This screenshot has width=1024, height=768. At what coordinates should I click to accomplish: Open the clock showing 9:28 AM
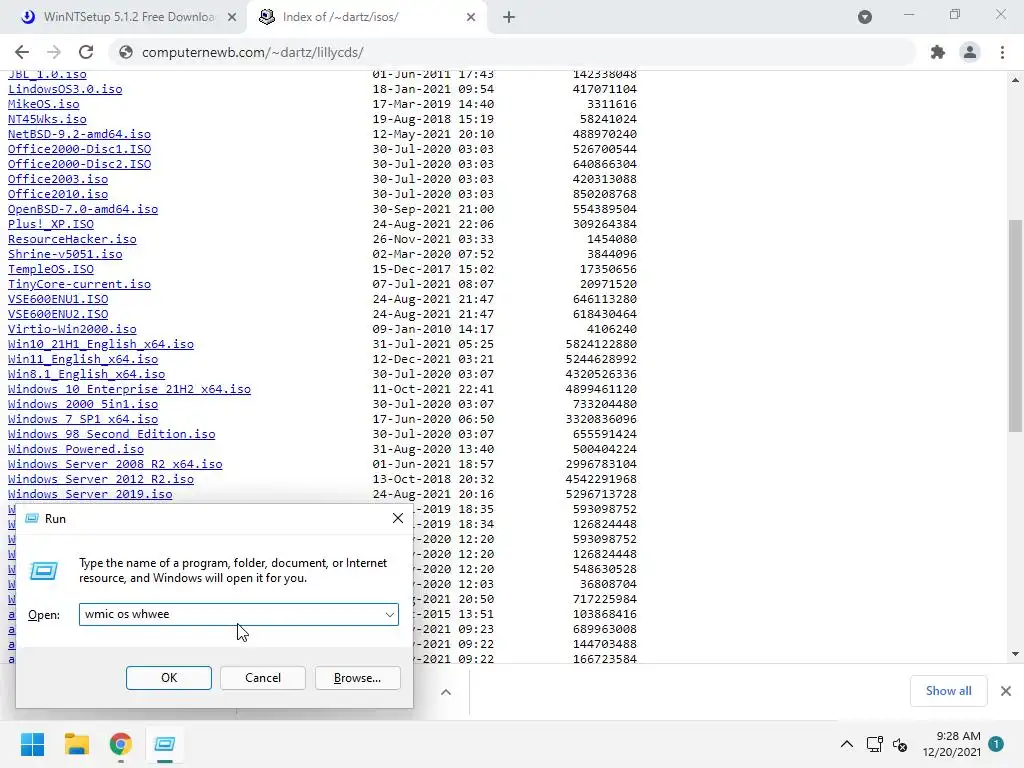pos(952,744)
